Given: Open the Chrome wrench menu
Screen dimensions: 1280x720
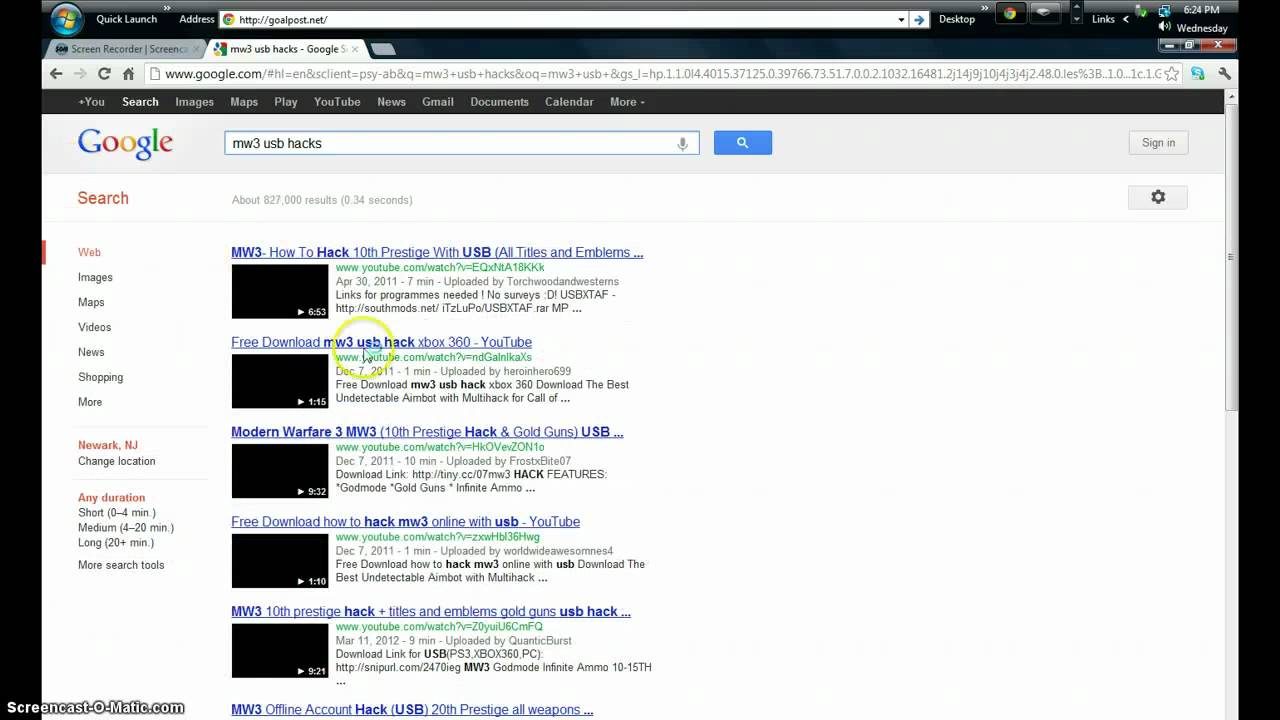Looking at the screenshot, I should 1224,73.
